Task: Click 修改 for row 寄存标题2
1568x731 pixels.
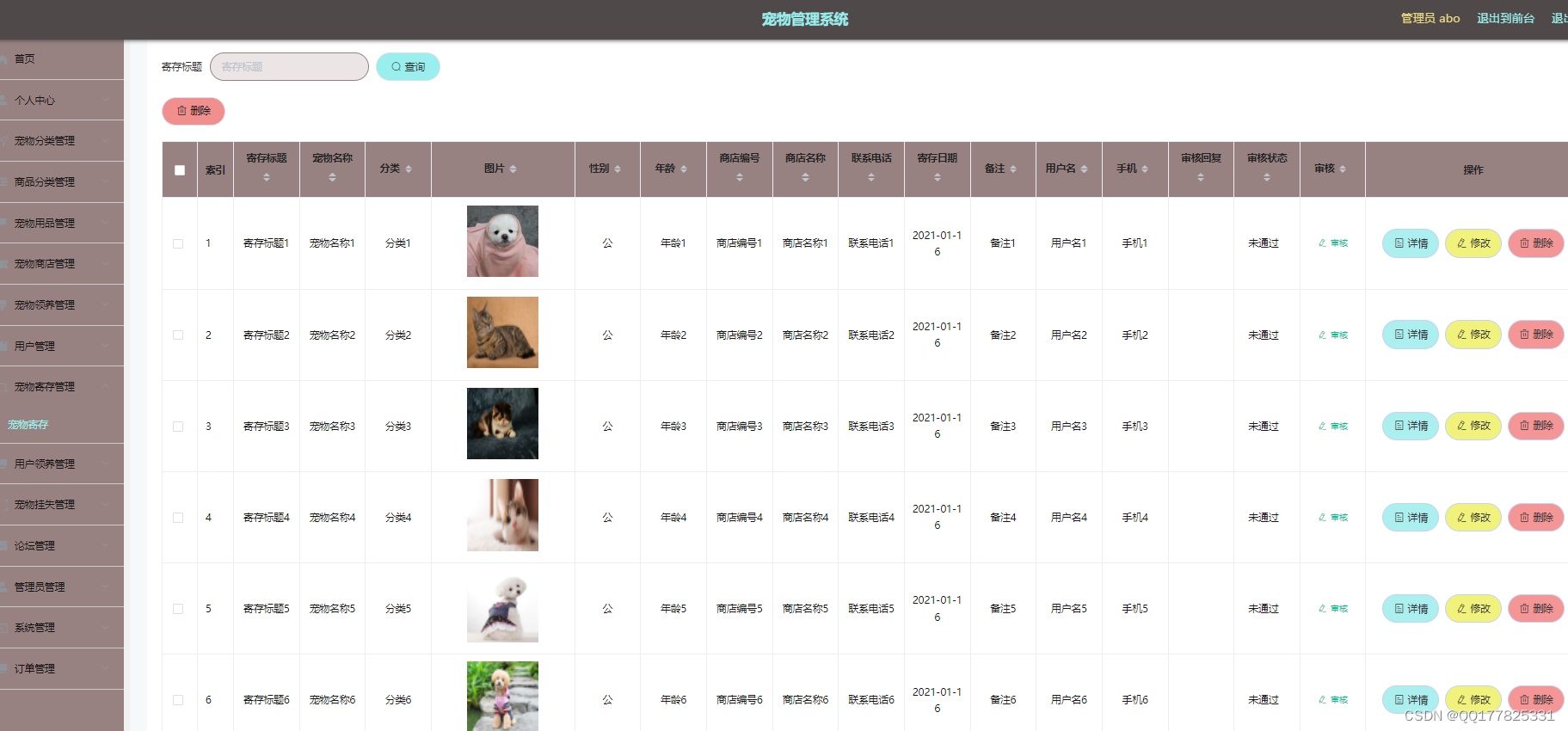Action: click(x=1473, y=335)
